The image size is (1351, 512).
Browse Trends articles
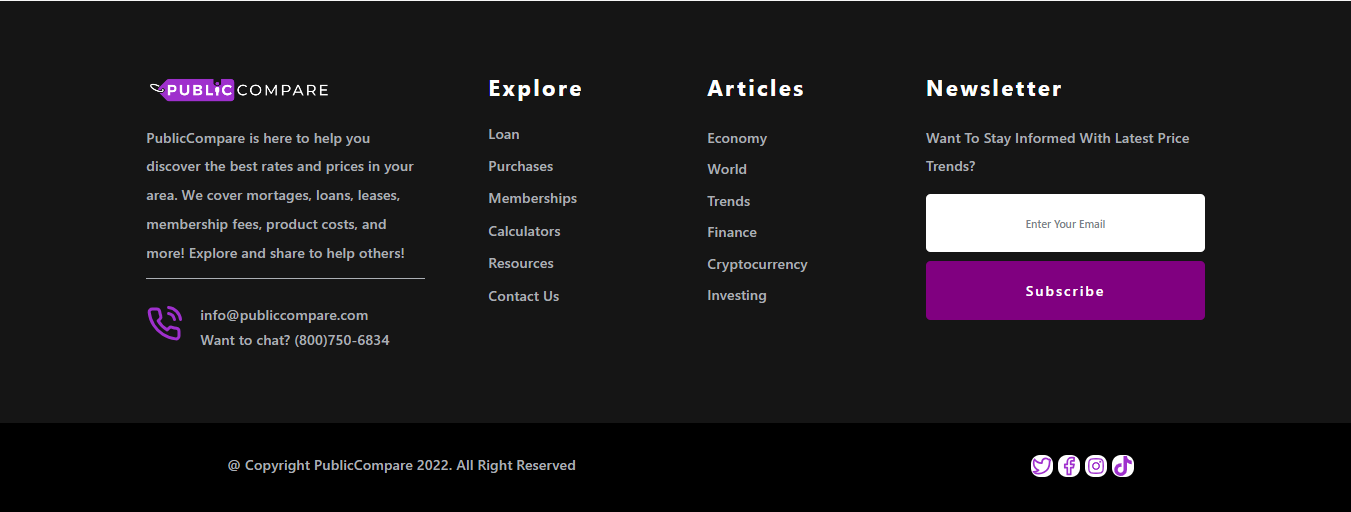tap(729, 201)
